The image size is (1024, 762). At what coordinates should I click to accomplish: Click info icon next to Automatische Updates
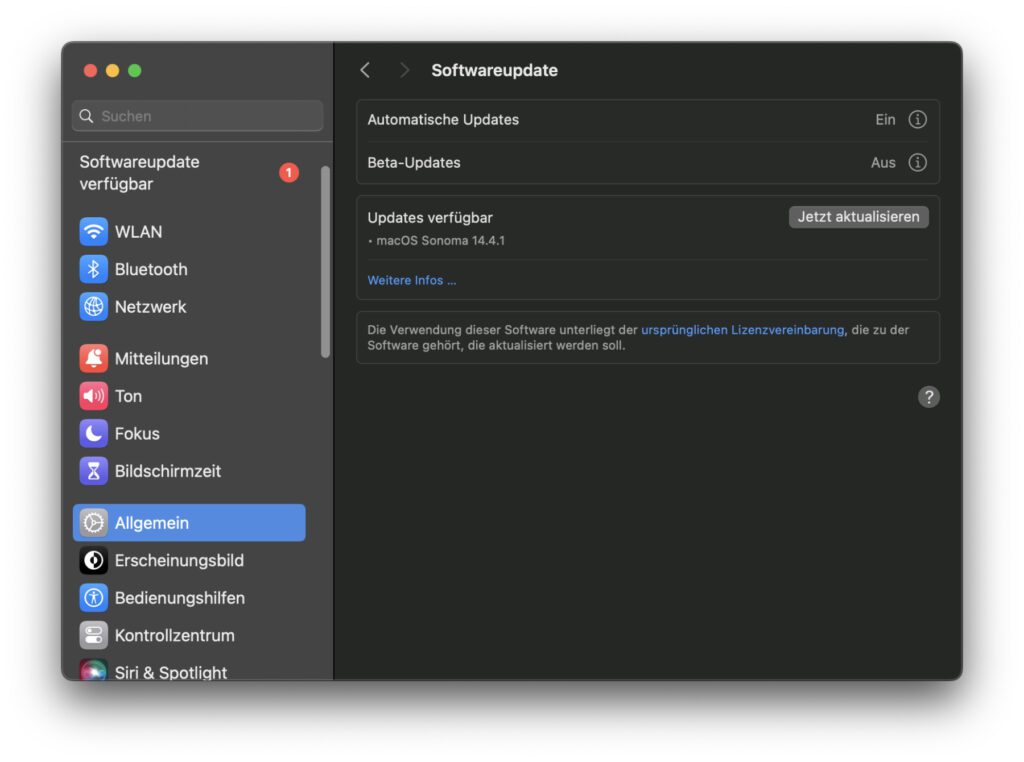(x=917, y=120)
